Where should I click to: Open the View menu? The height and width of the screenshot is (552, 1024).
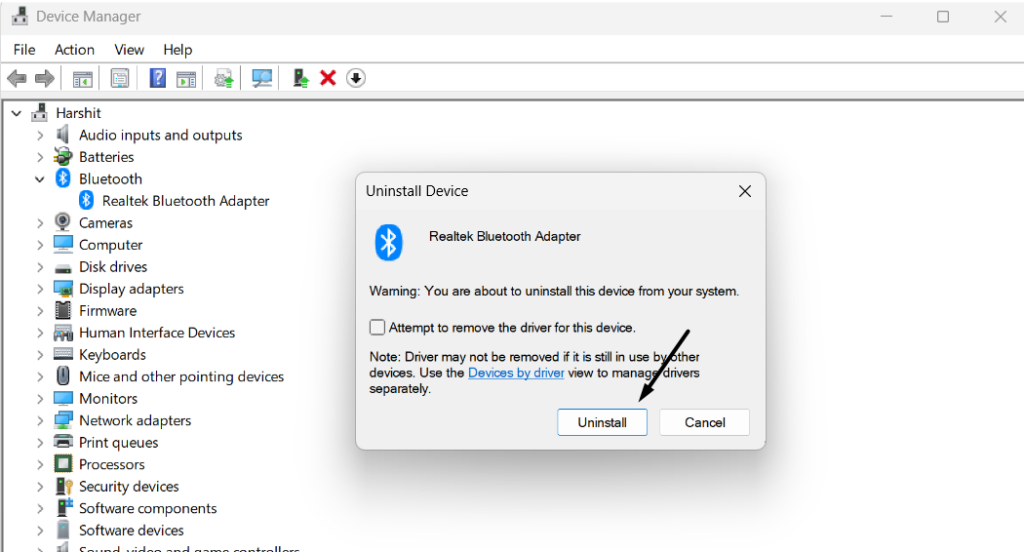pos(129,50)
